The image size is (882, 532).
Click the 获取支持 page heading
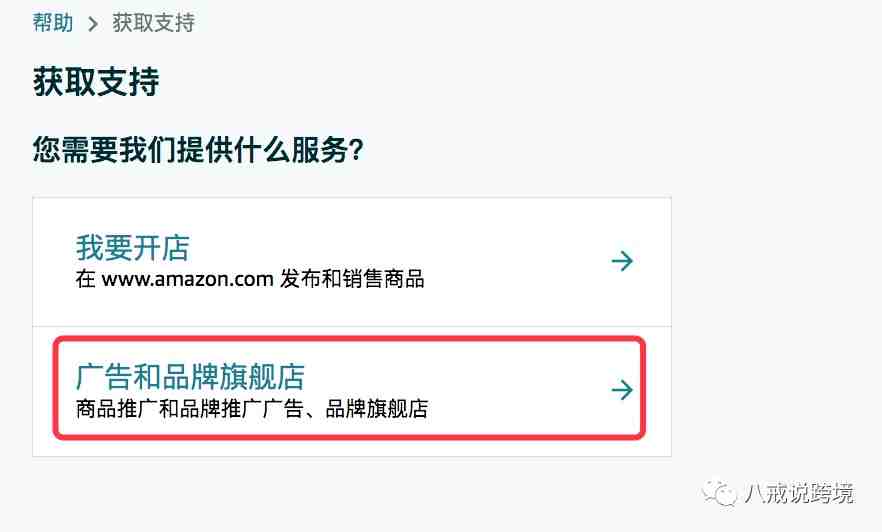(x=96, y=82)
